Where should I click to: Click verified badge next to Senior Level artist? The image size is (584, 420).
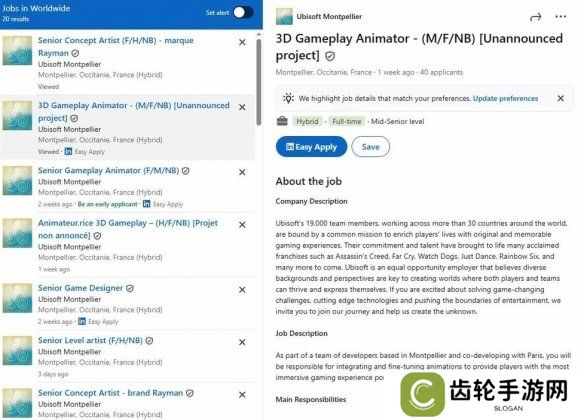pyautogui.click(x=149, y=341)
